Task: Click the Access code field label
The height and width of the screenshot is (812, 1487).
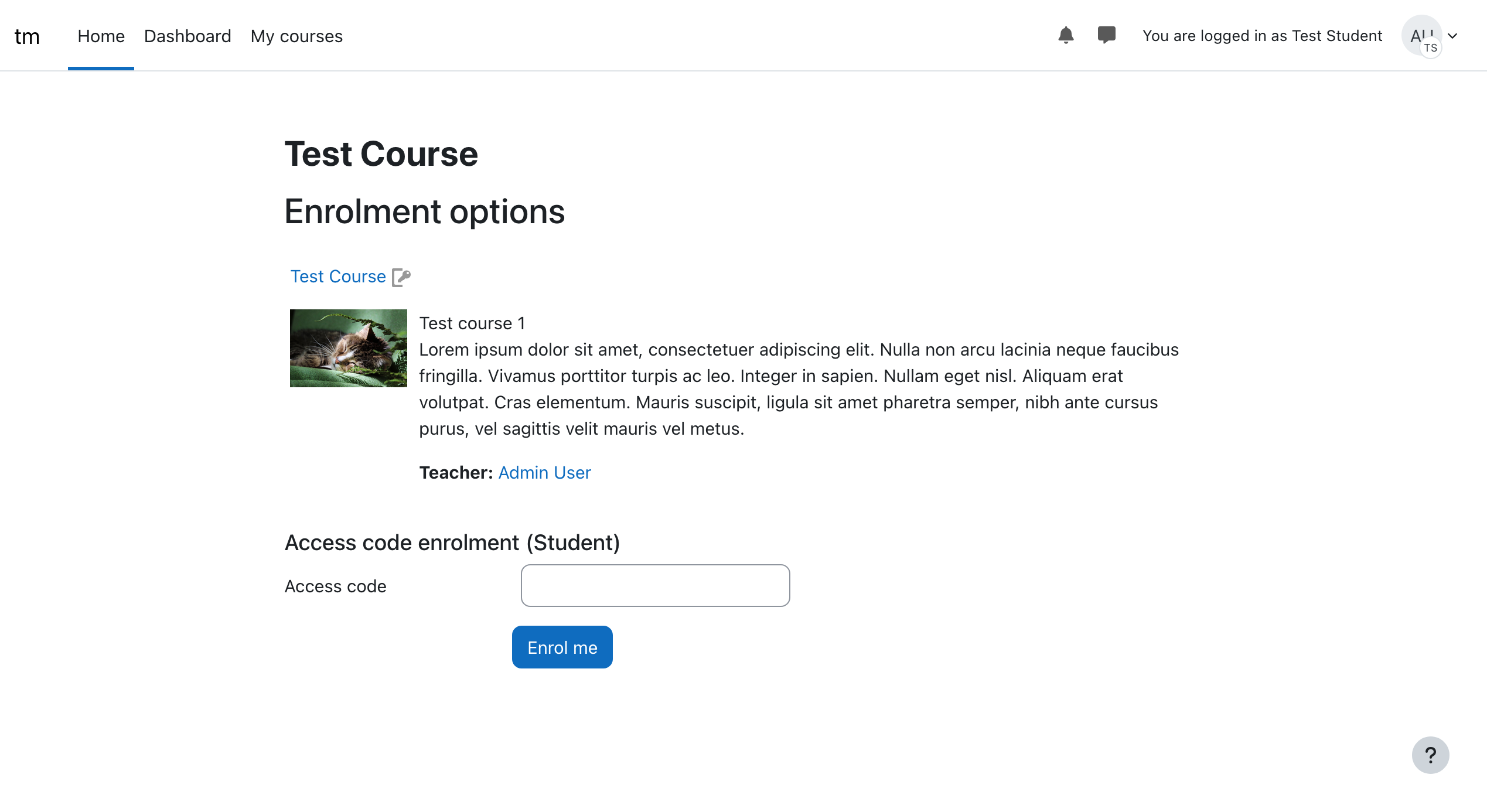Action: 335,586
